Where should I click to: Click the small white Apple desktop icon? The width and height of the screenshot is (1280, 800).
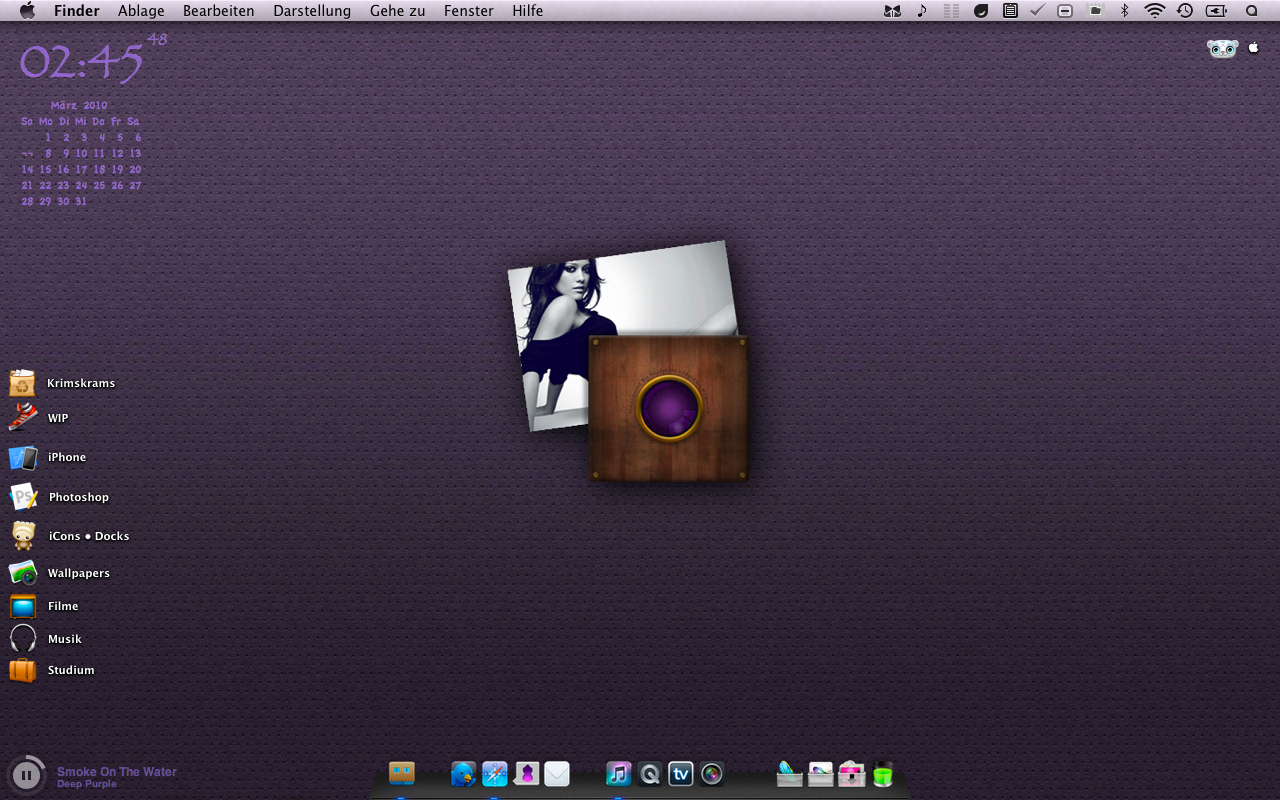(1254, 48)
